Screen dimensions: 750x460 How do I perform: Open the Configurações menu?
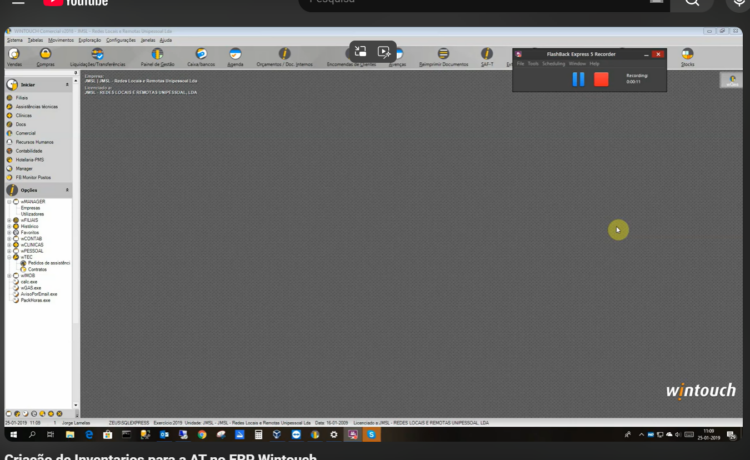tap(121, 40)
